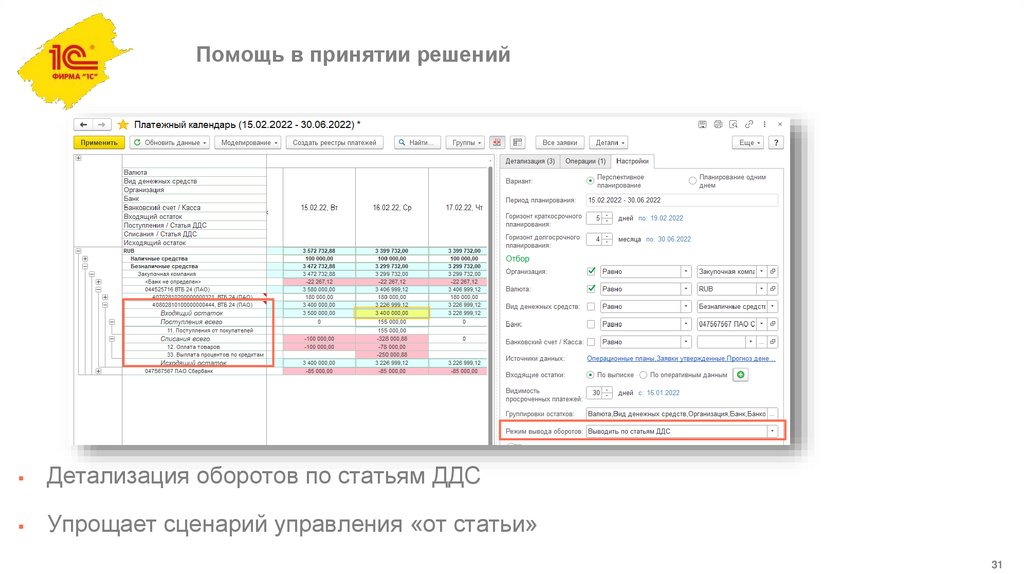Open the Детали dropdown menu
Screen dimensions: 1024x574
coord(609,142)
